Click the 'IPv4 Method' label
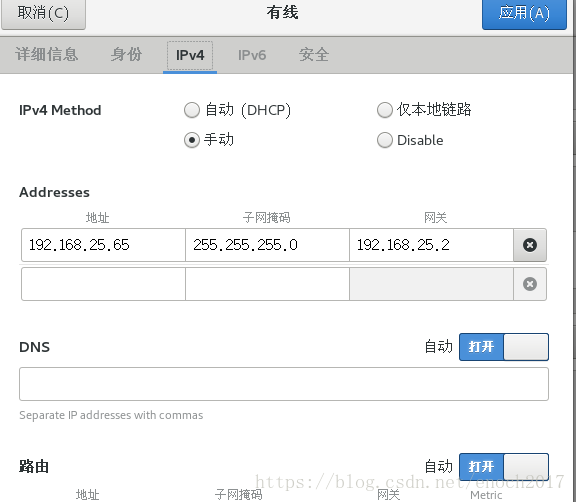This screenshot has width=576, height=502. [60, 110]
